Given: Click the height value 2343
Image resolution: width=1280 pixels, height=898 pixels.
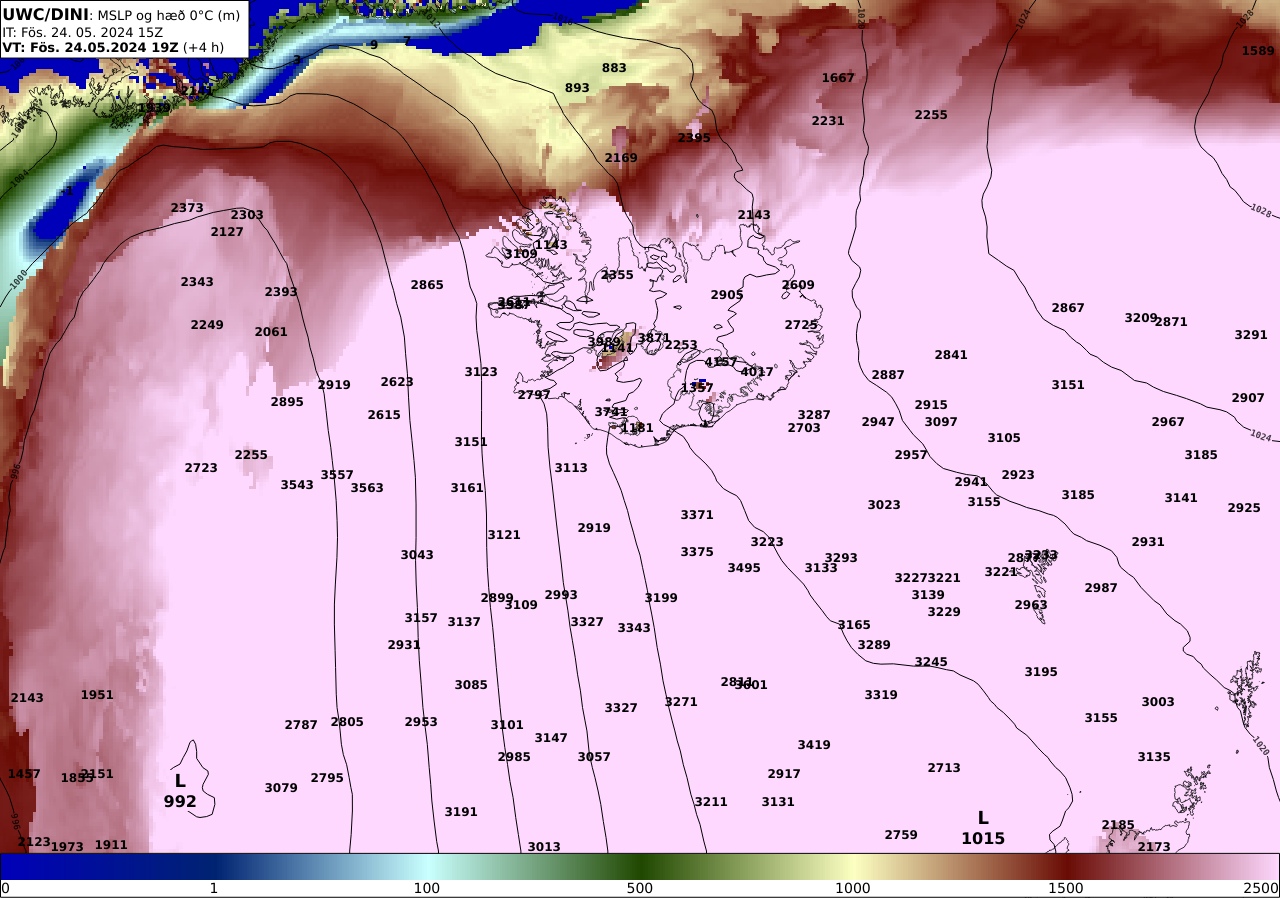Looking at the screenshot, I should (x=197, y=282).
